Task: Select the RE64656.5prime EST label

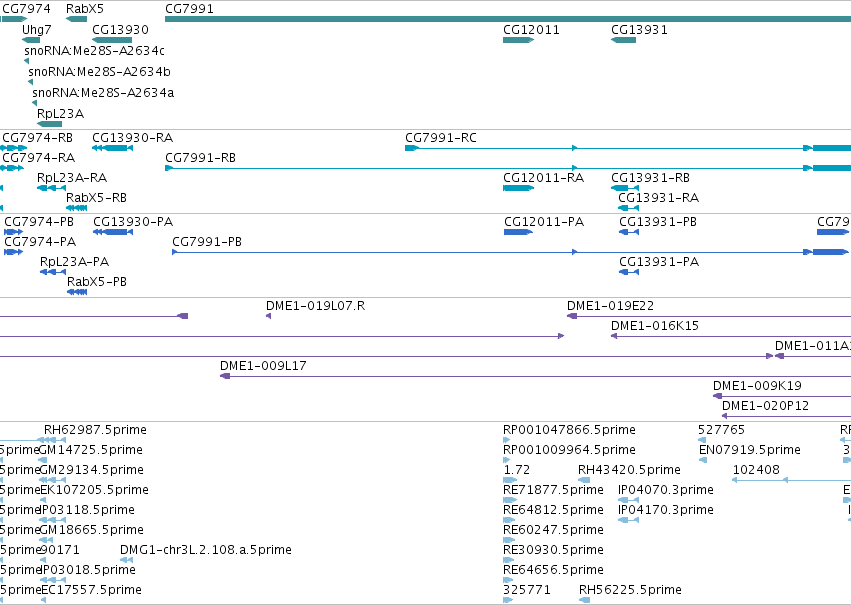Action: click(553, 570)
